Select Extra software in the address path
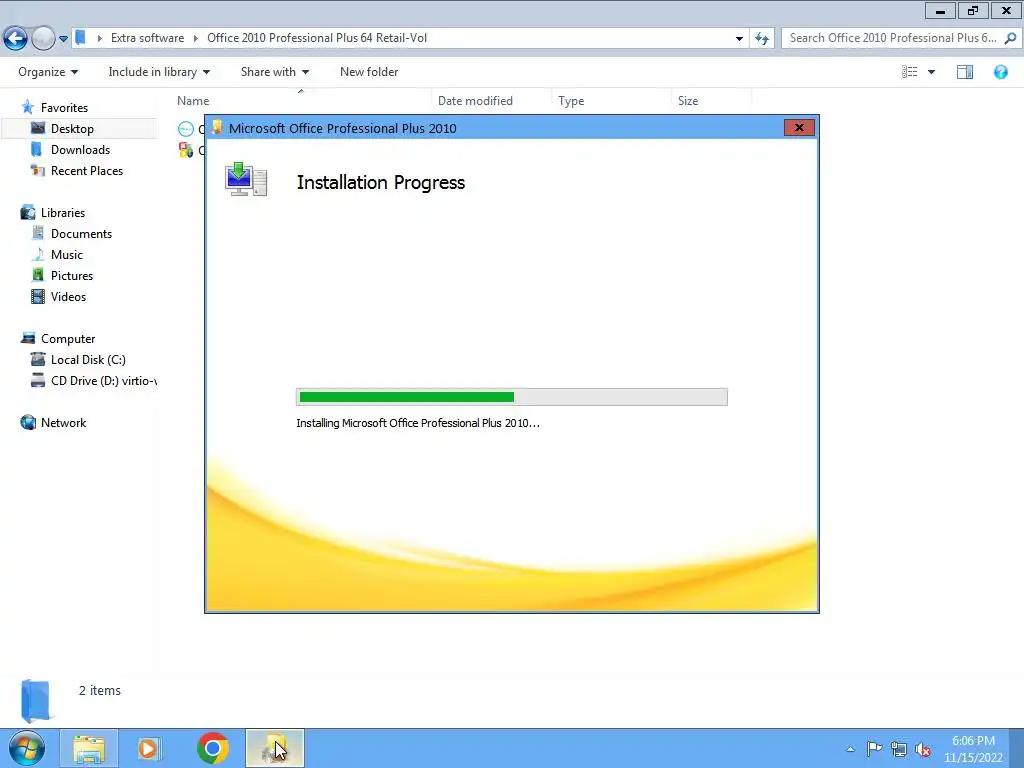 pos(147,38)
